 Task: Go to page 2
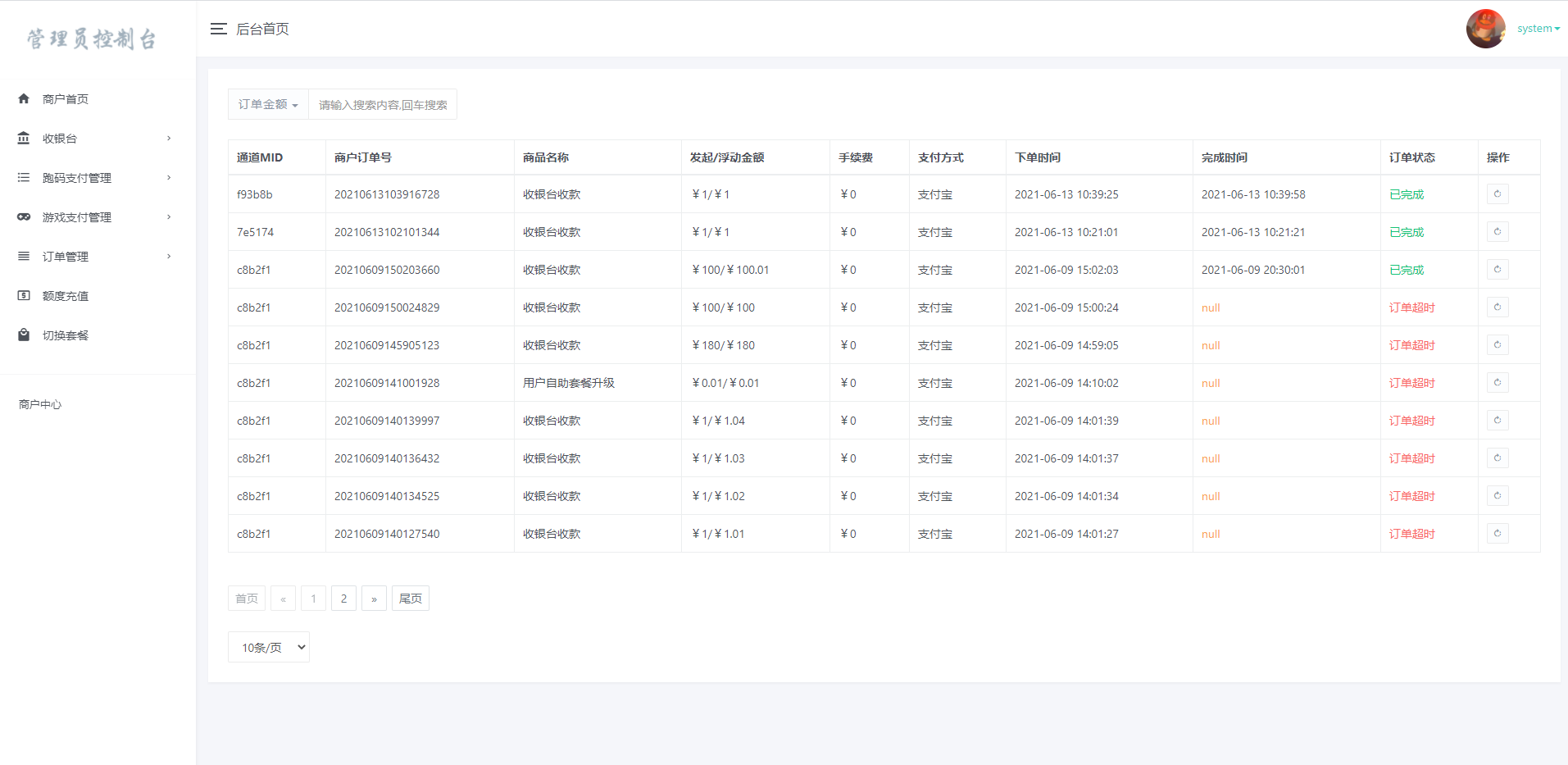tap(343, 598)
